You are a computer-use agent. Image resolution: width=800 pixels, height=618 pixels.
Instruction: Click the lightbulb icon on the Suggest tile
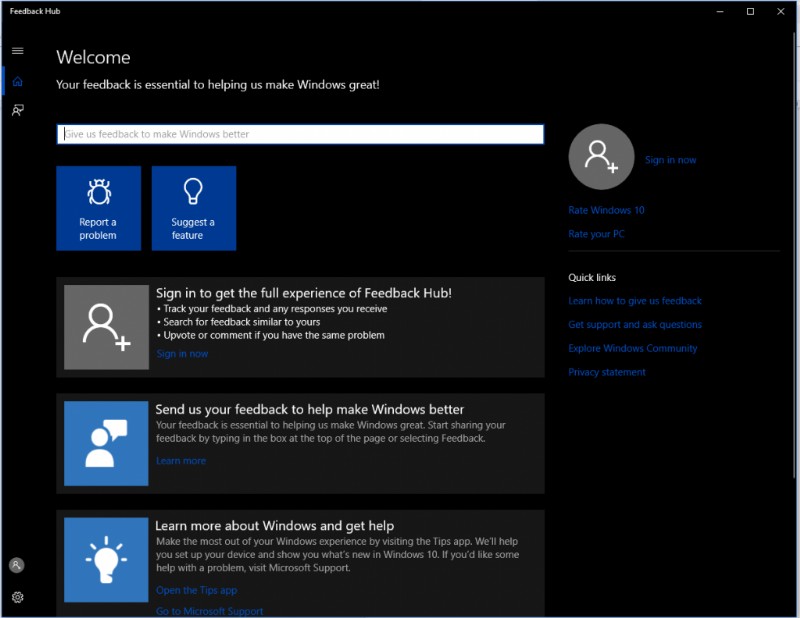[193, 192]
